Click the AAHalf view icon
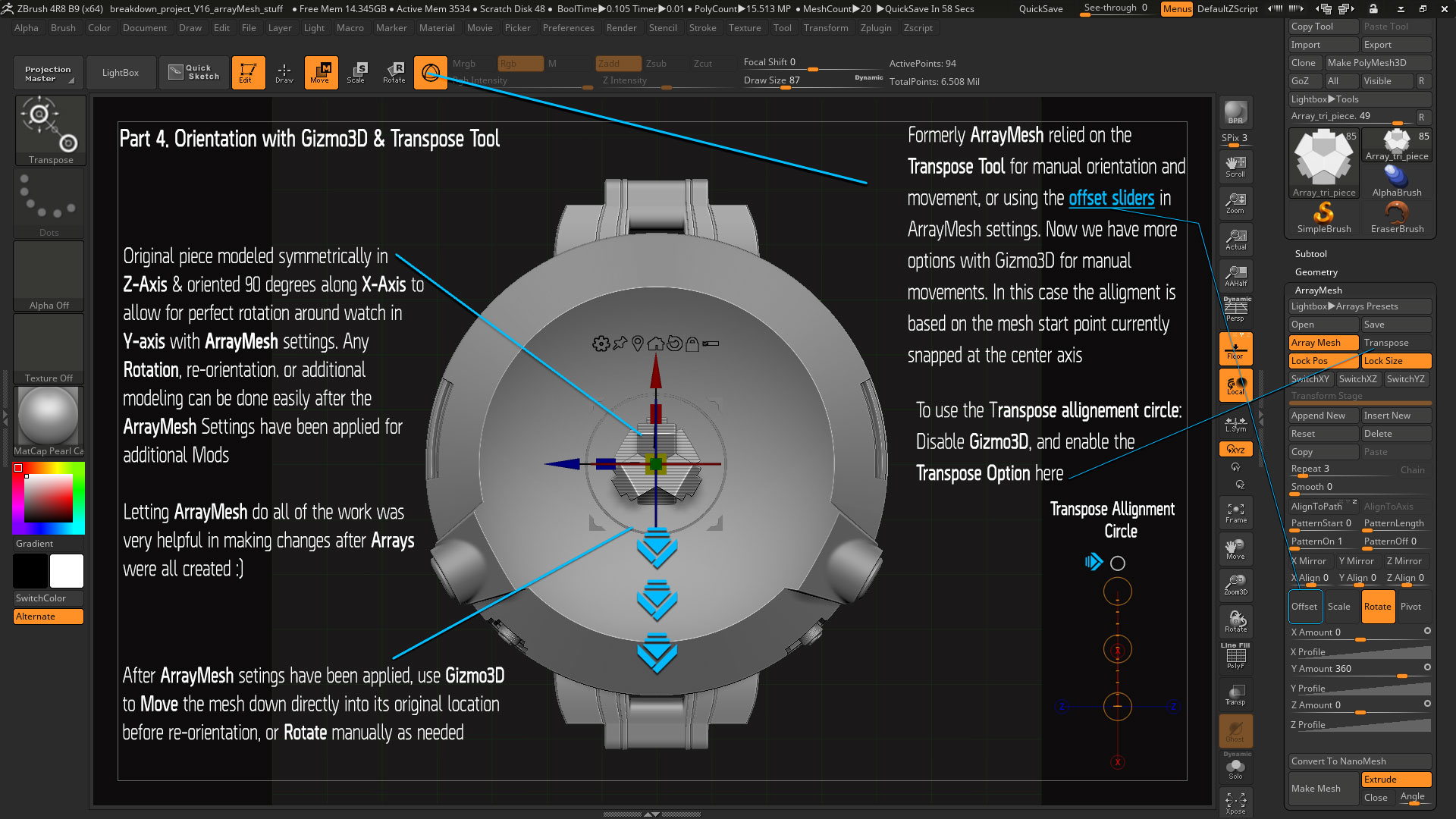This screenshot has width=1456, height=819. [1235, 275]
